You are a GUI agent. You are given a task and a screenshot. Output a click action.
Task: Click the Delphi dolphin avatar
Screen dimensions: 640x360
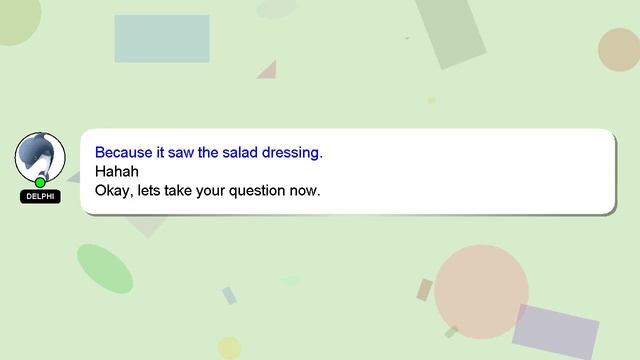40,157
